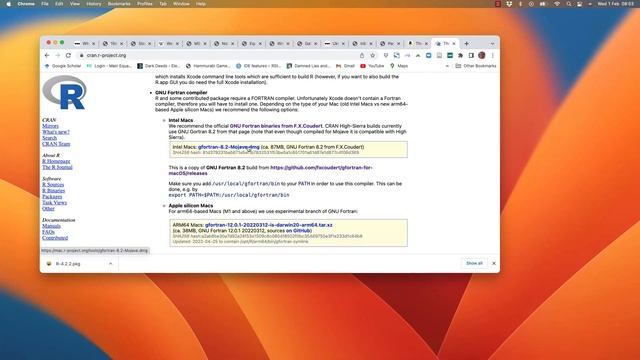Show hidden bookmarks chevron

click(x=447, y=66)
